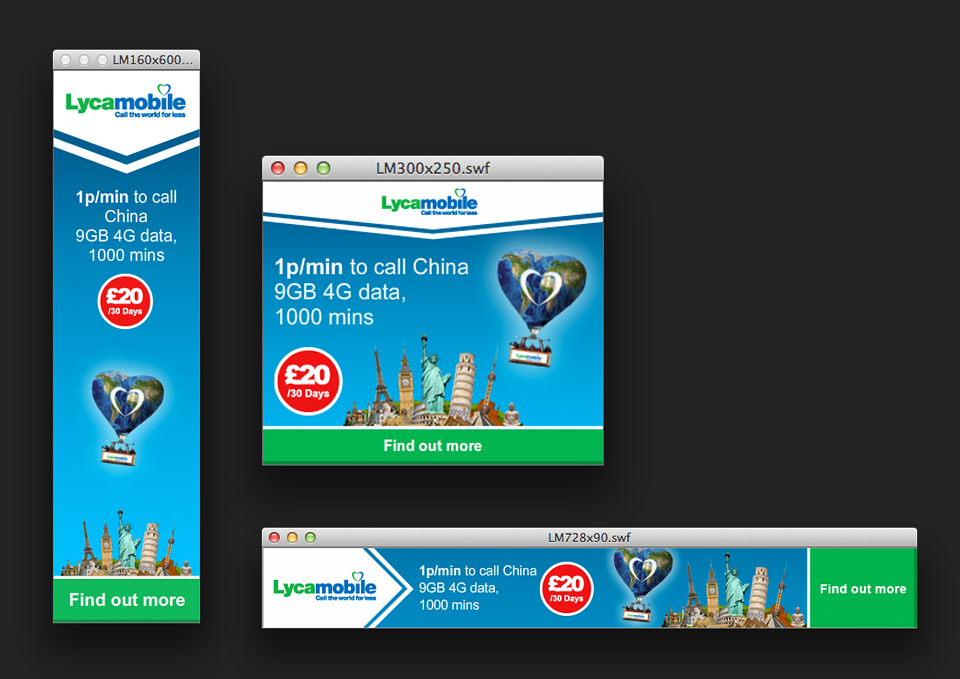The image size is (960, 679).
Task: Close the LM160x600 window
Action: [x=66, y=60]
